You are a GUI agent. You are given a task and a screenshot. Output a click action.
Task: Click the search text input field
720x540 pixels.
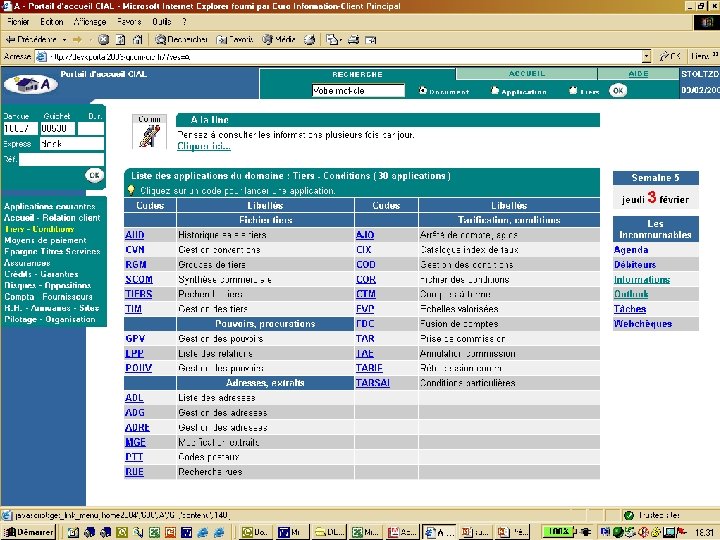point(358,90)
